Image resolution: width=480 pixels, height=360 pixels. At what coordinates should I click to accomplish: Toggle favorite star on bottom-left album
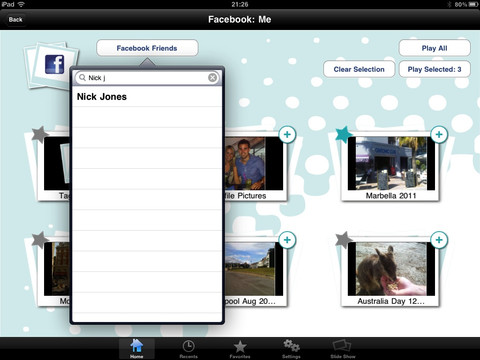point(40,240)
